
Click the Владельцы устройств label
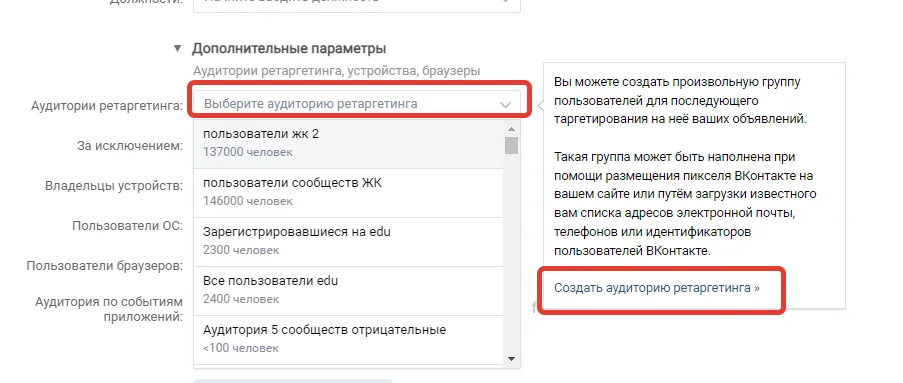pos(114,186)
